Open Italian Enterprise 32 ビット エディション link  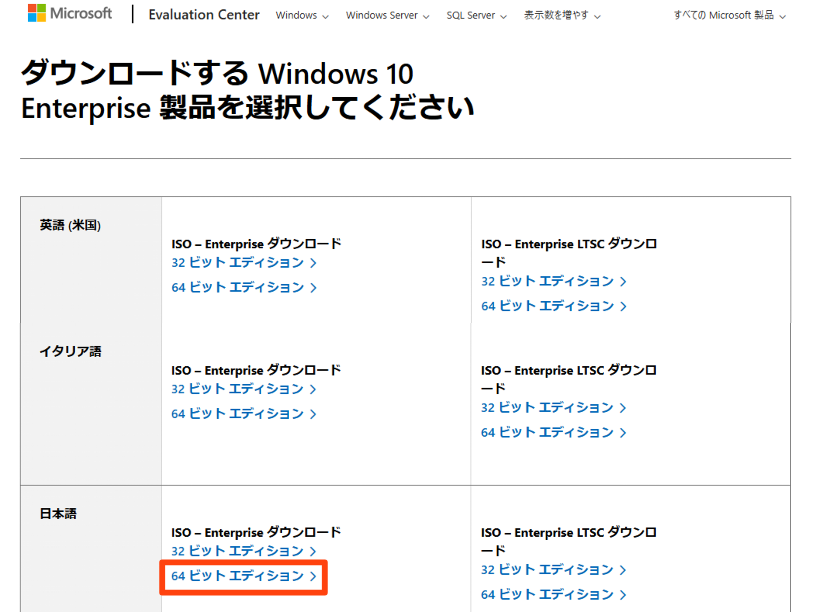click(244, 389)
